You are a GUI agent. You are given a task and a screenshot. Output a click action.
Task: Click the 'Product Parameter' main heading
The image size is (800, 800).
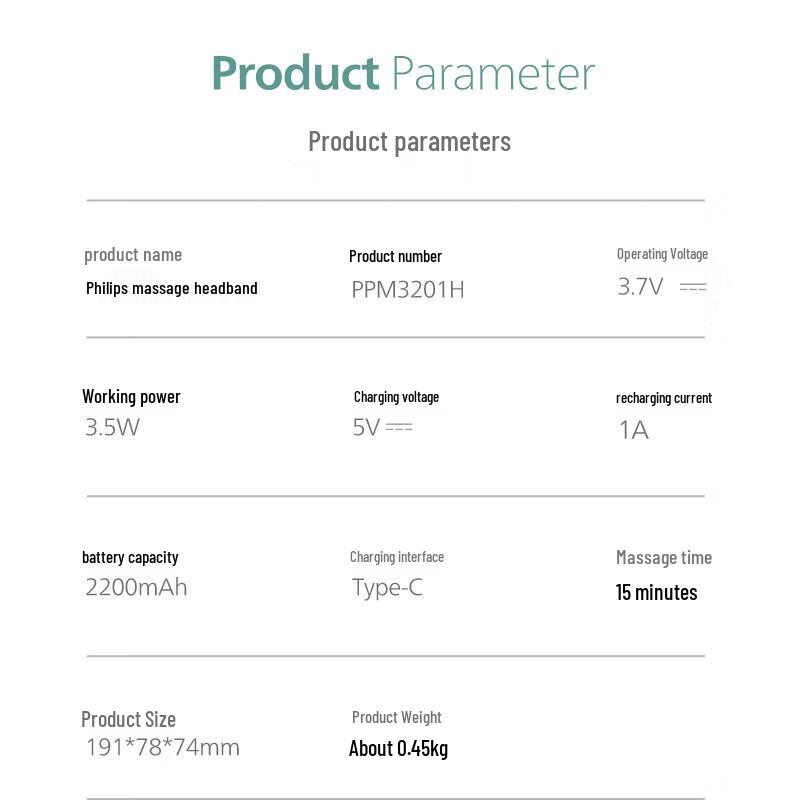tap(403, 74)
